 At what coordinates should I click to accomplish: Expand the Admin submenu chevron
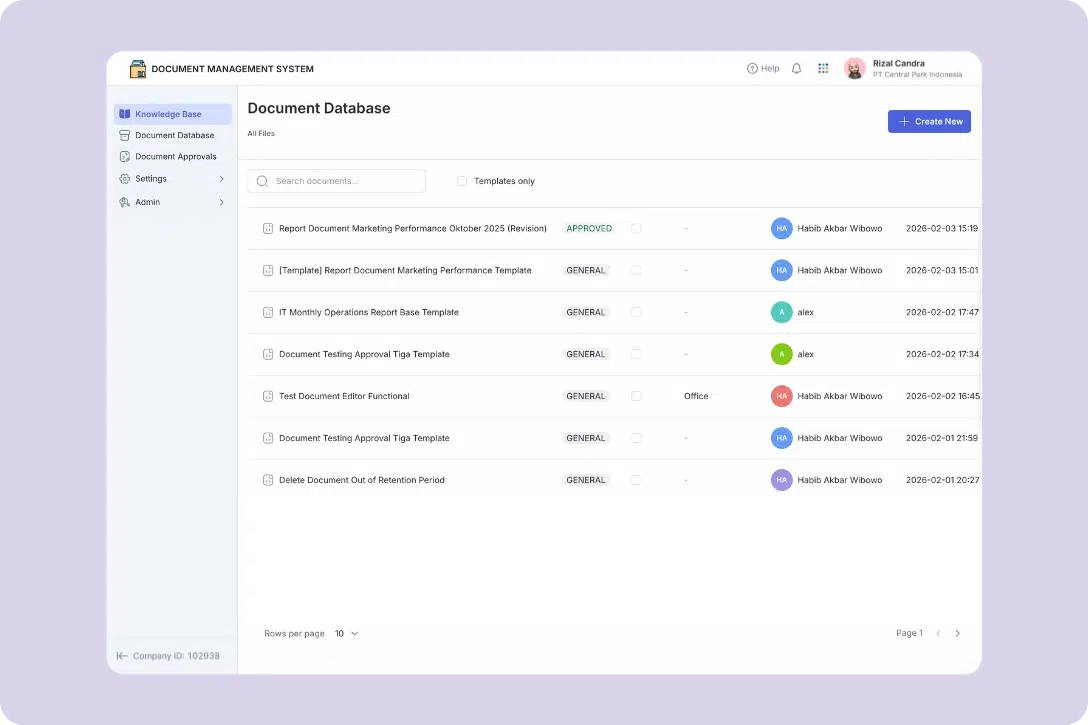[222, 200]
